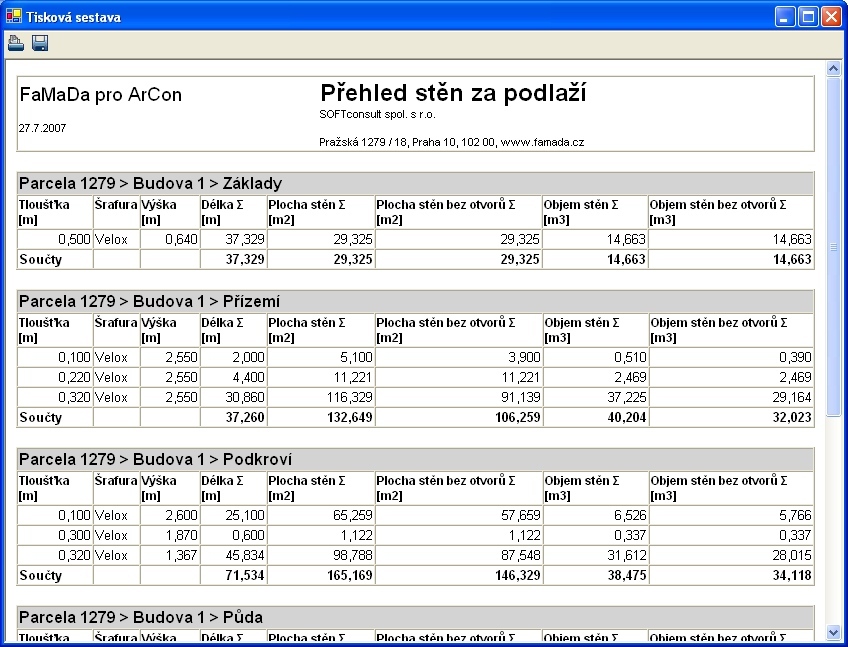The image size is (848, 647).
Task: Click the total 34,118 in Podkroví
Action: [x=792, y=575]
